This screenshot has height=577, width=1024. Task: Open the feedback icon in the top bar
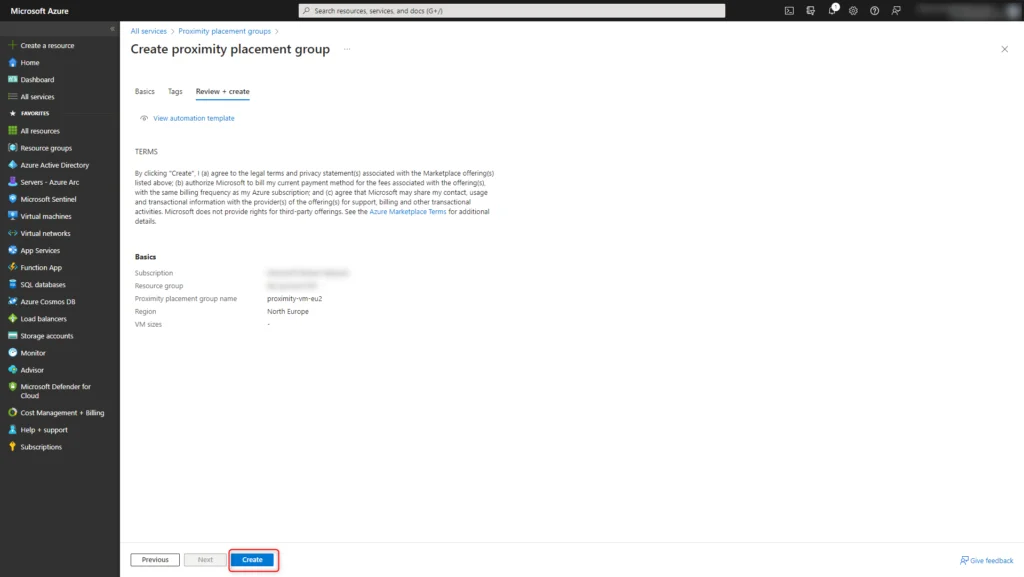(896, 10)
